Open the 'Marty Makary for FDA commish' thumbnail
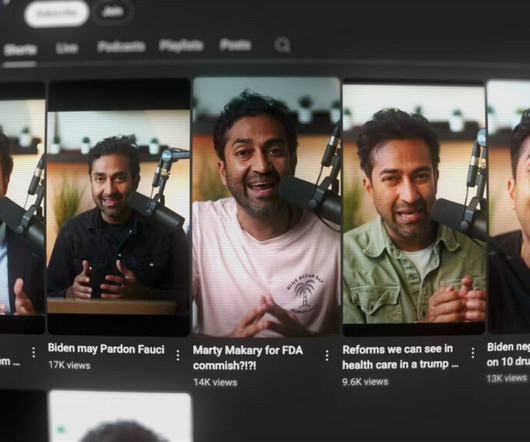 click(266, 207)
